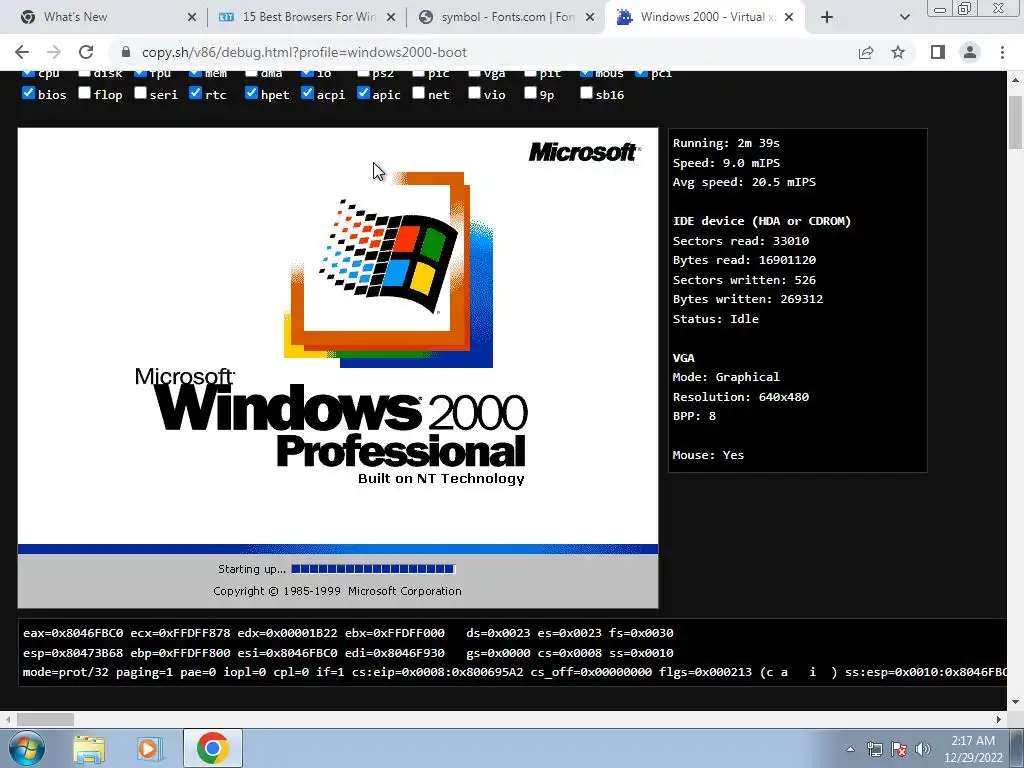The height and width of the screenshot is (768, 1024).
Task: Open Windows Explorer from the taskbar
Action: tap(89, 748)
